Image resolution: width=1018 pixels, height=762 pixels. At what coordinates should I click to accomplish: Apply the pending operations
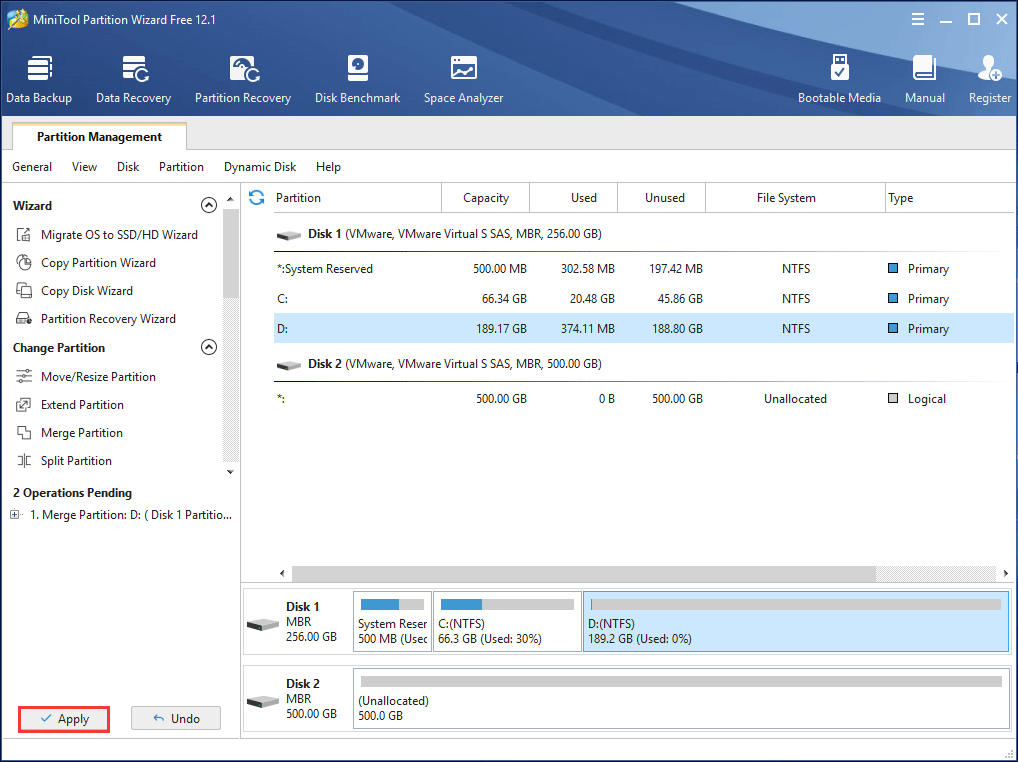[x=63, y=718]
